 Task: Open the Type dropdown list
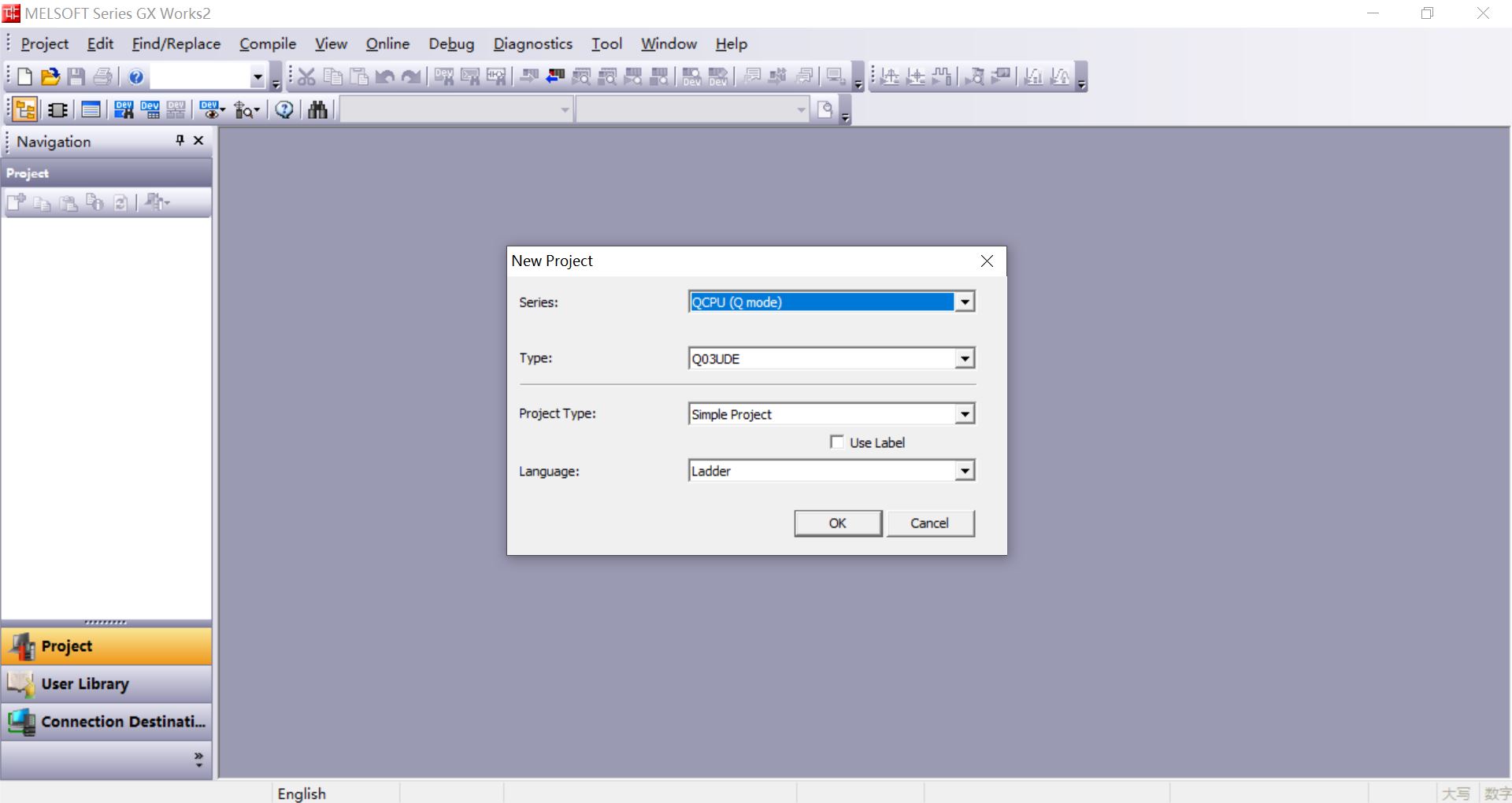pos(965,359)
